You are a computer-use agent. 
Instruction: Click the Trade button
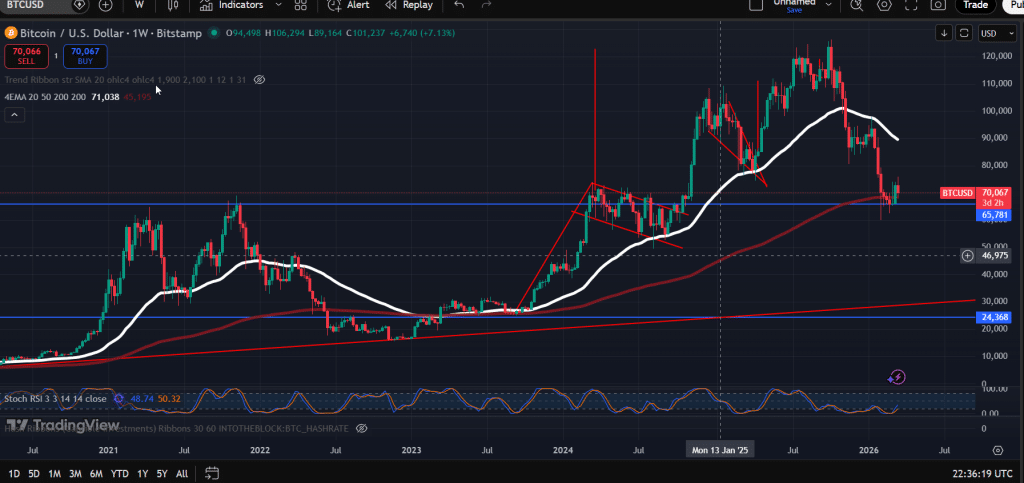(x=974, y=5)
